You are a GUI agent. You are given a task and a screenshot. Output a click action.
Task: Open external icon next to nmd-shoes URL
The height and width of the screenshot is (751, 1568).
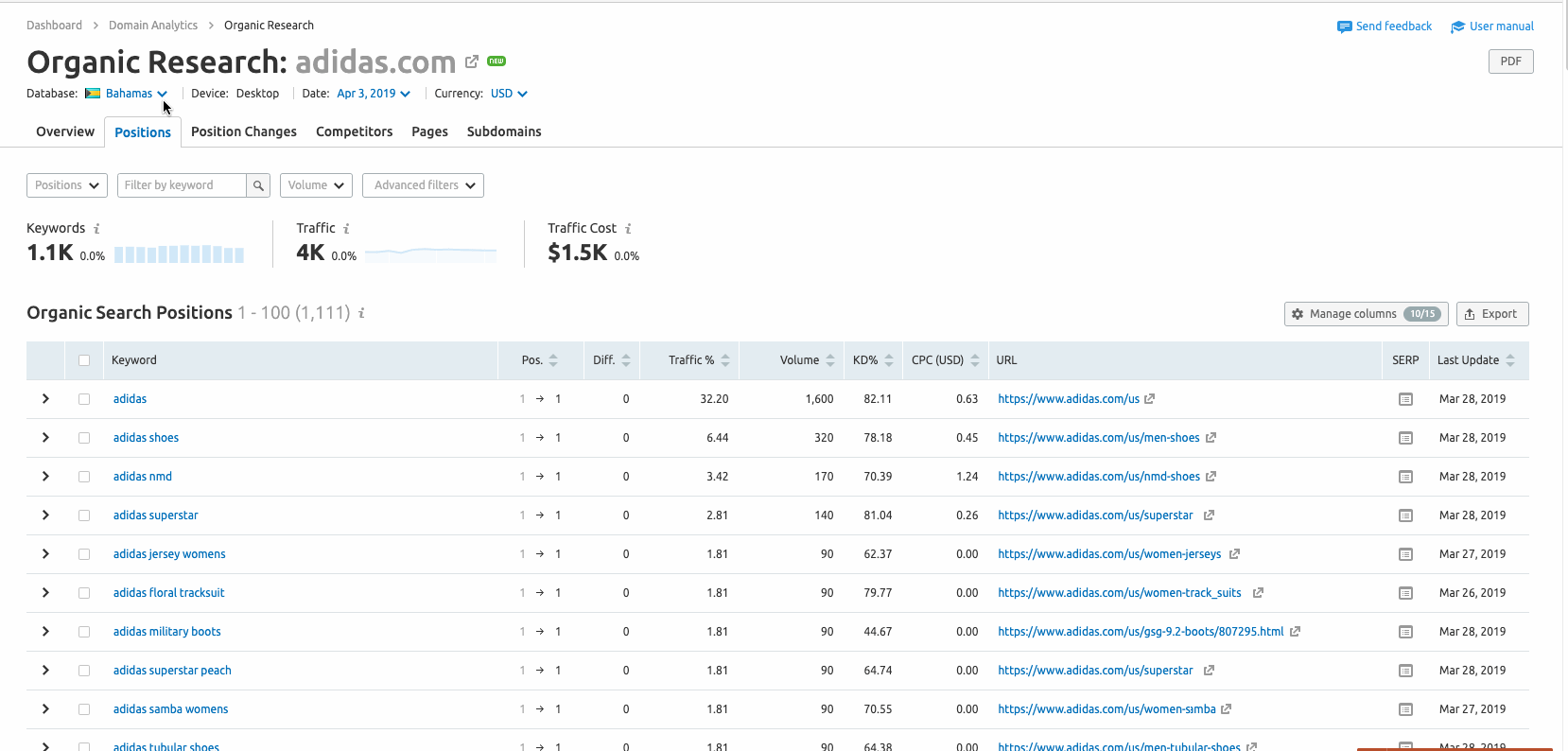coord(1211,477)
